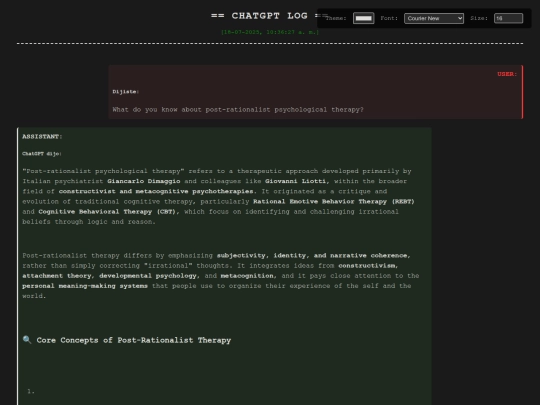
Task: Click 'constructivist and metacognitive psychotherapies' bold text
Action: click(x=156, y=191)
